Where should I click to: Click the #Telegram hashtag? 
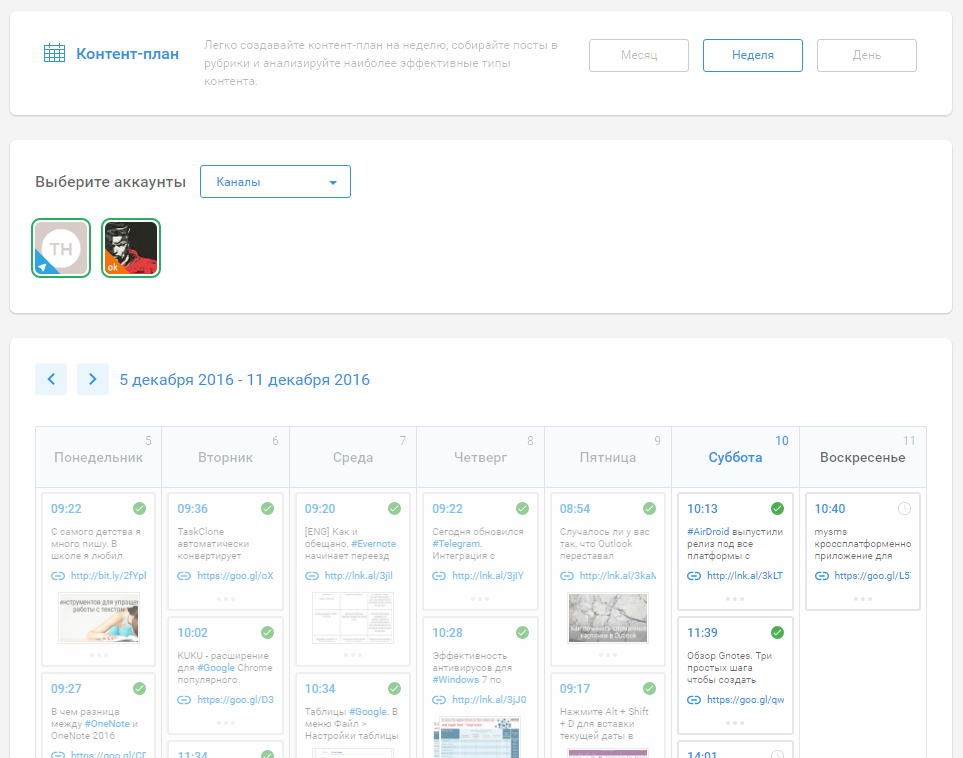457,544
